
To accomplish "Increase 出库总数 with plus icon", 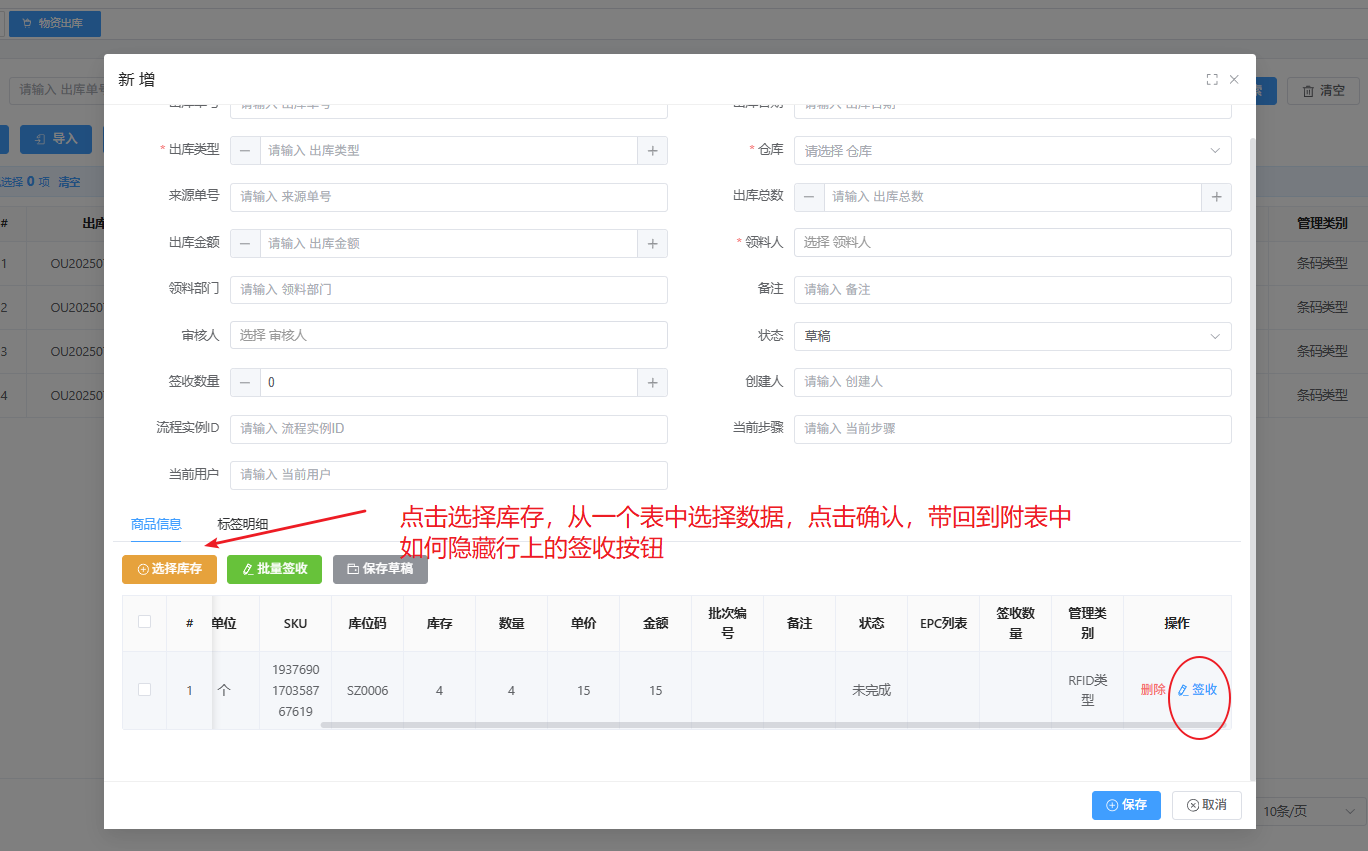I will click(1216, 197).
